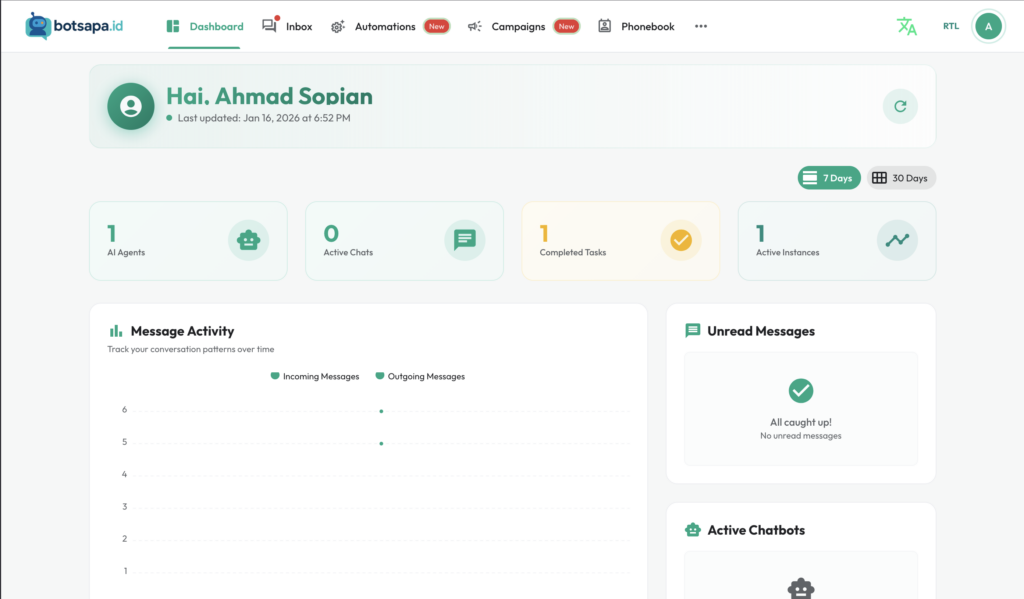Toggle RTL layout direction

[950, 27]
